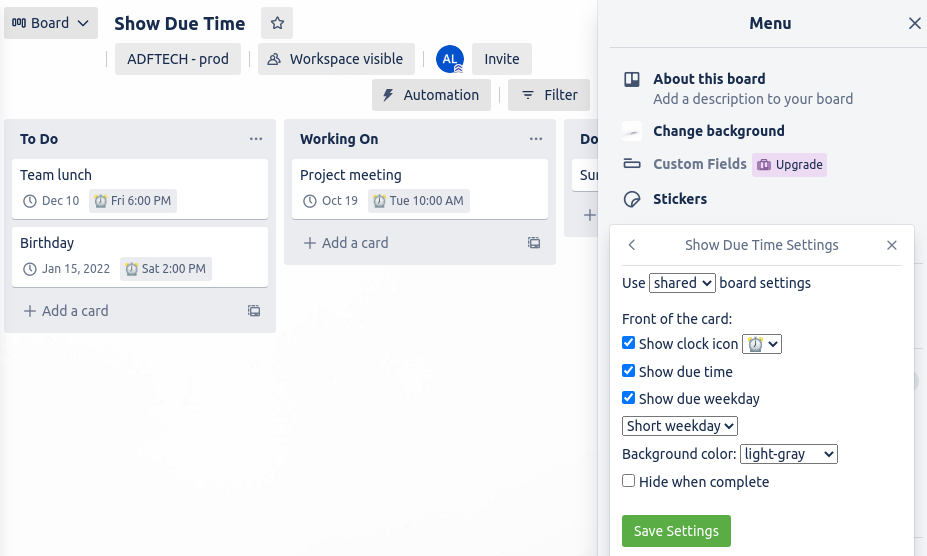Open Change background menu item
The height and width of the screenshot is (556, 927).
[719, 131]
